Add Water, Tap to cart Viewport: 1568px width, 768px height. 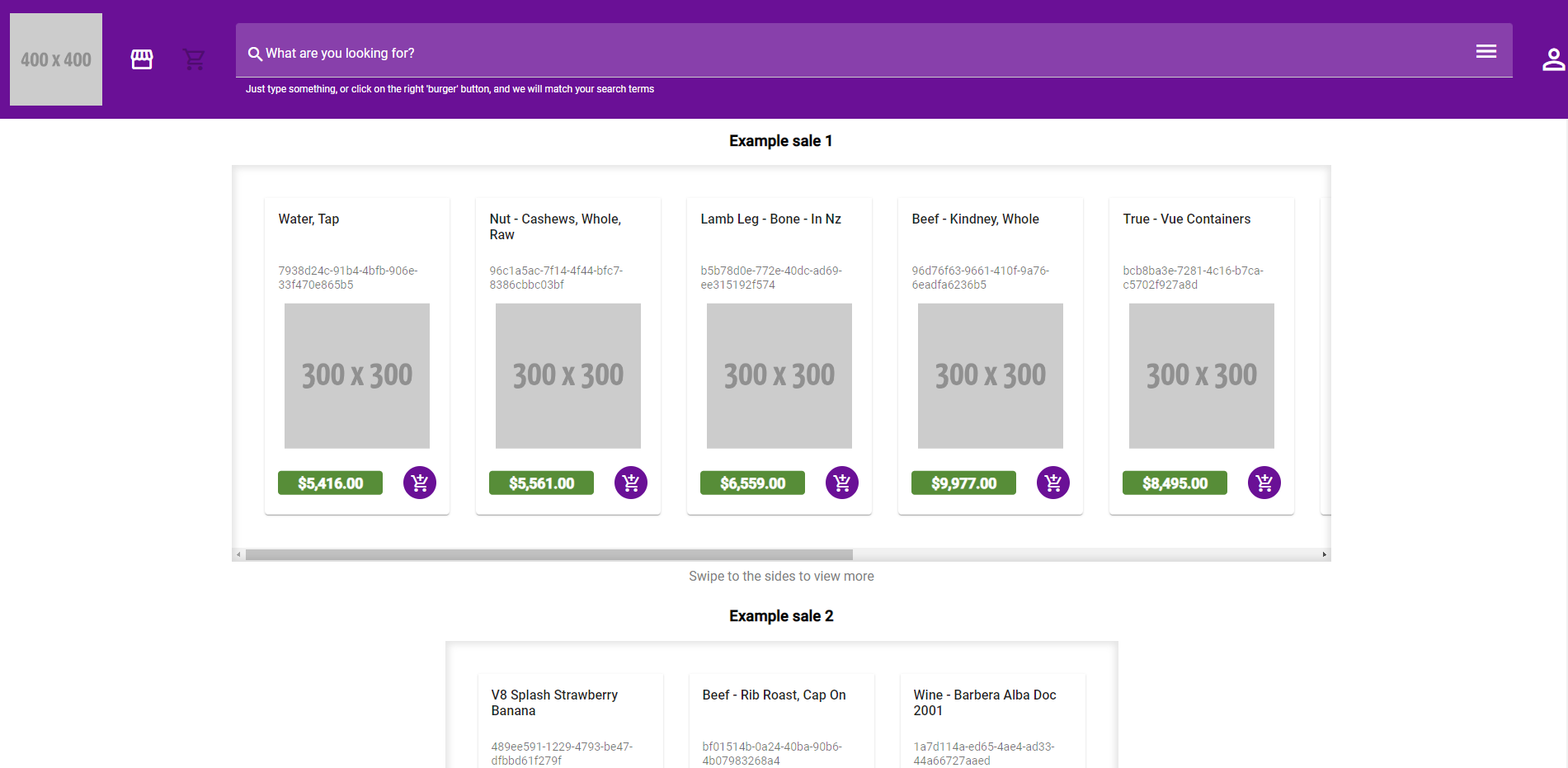pos(420,483)
